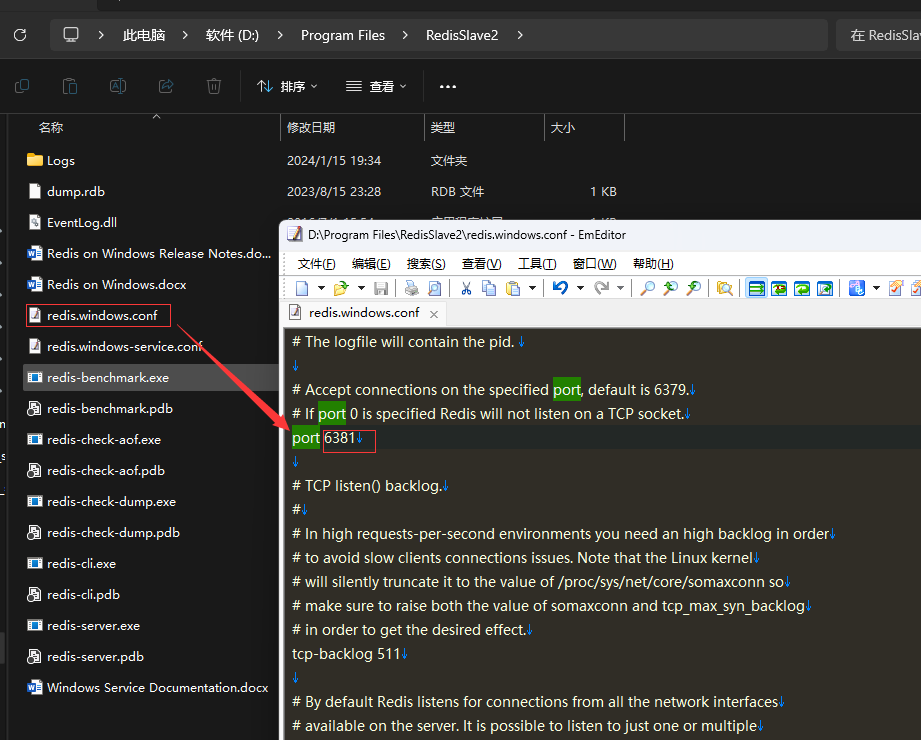Open the 帮助(H) menu in EmEditor
This screenshot has height=740, width=921.
tap(653, 264)
